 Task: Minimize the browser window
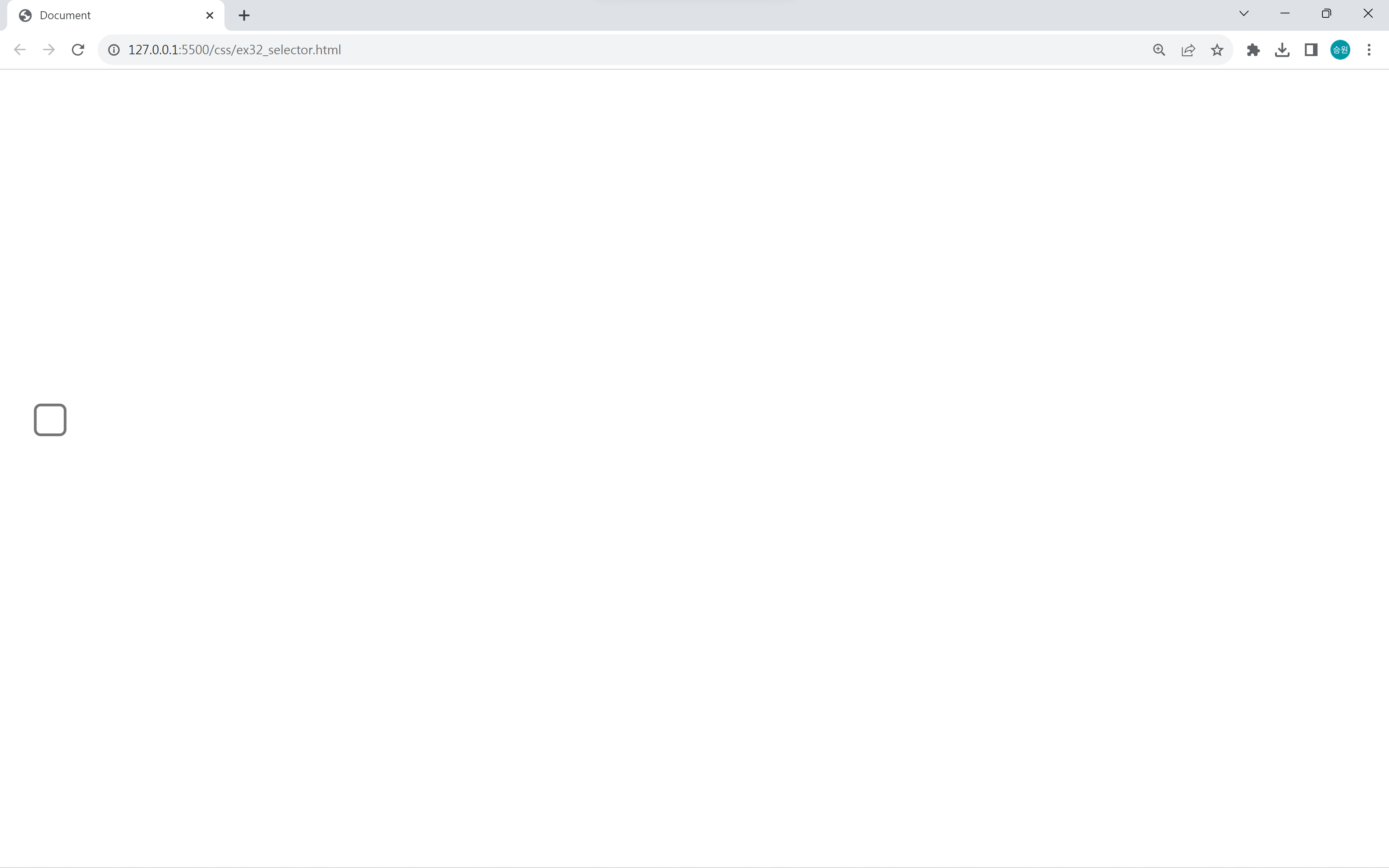point(1285,13)
